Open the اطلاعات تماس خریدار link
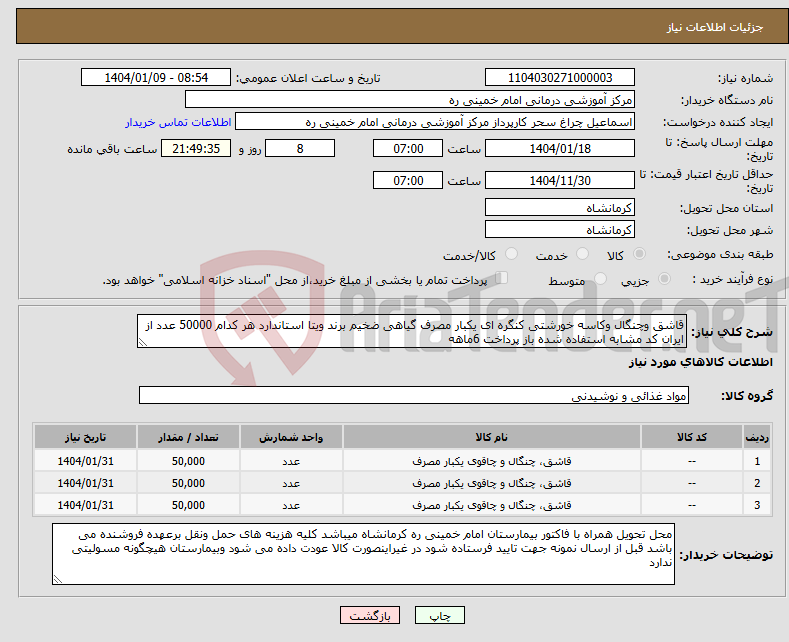 178,122
